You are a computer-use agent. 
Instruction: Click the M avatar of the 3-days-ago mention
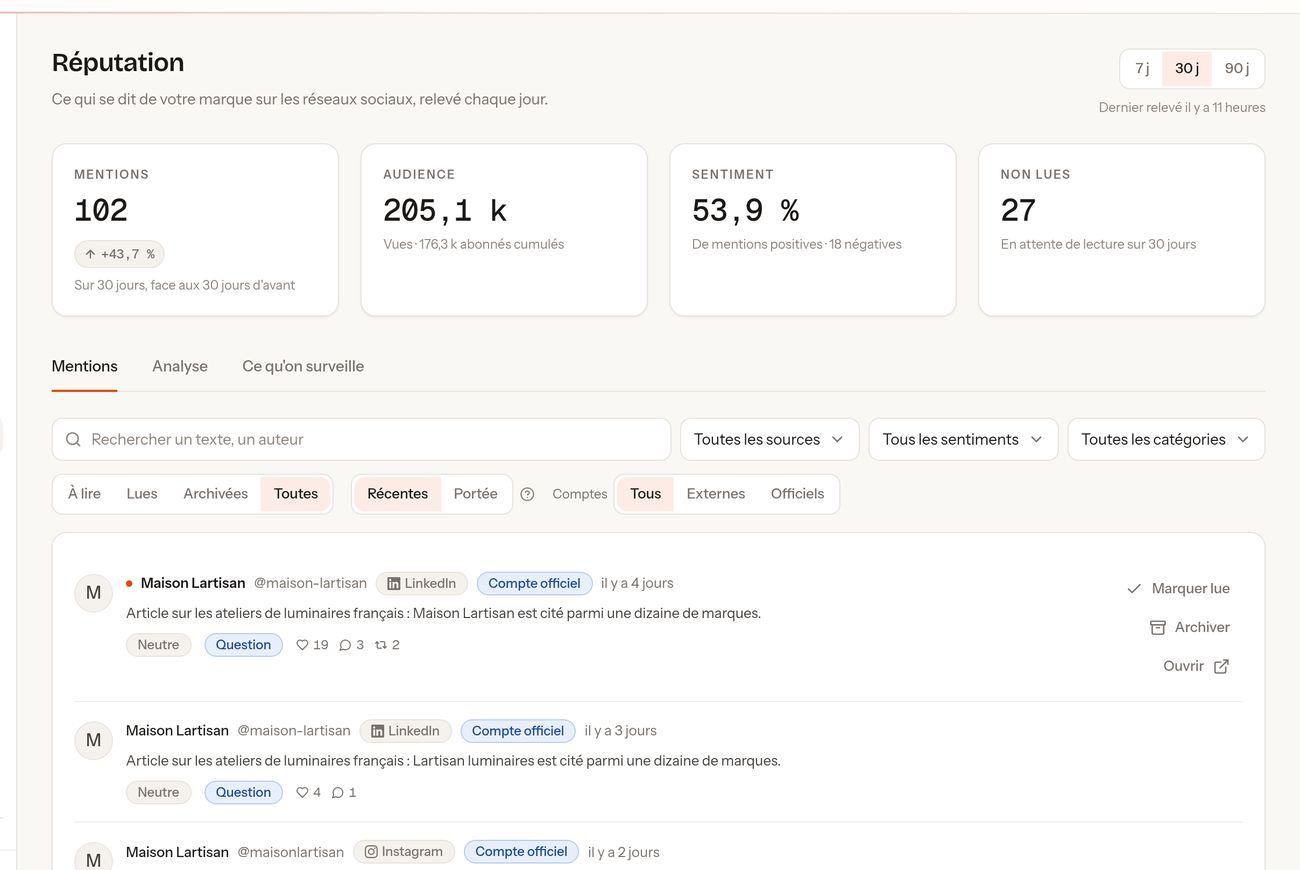pyautogui.click(x=93, y=741)
